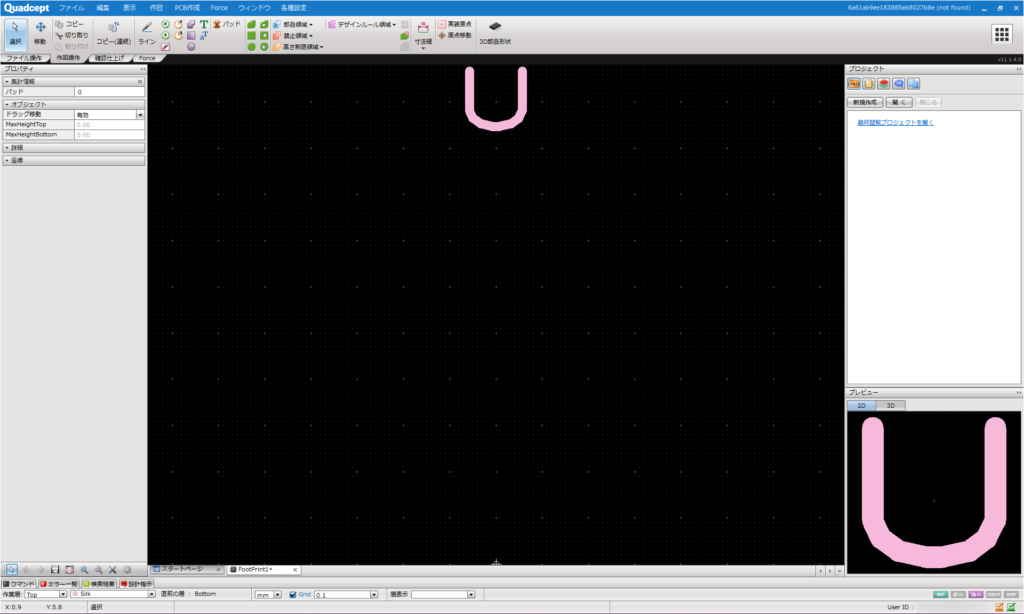Add a パッド (Pad)

click(227, 24)
